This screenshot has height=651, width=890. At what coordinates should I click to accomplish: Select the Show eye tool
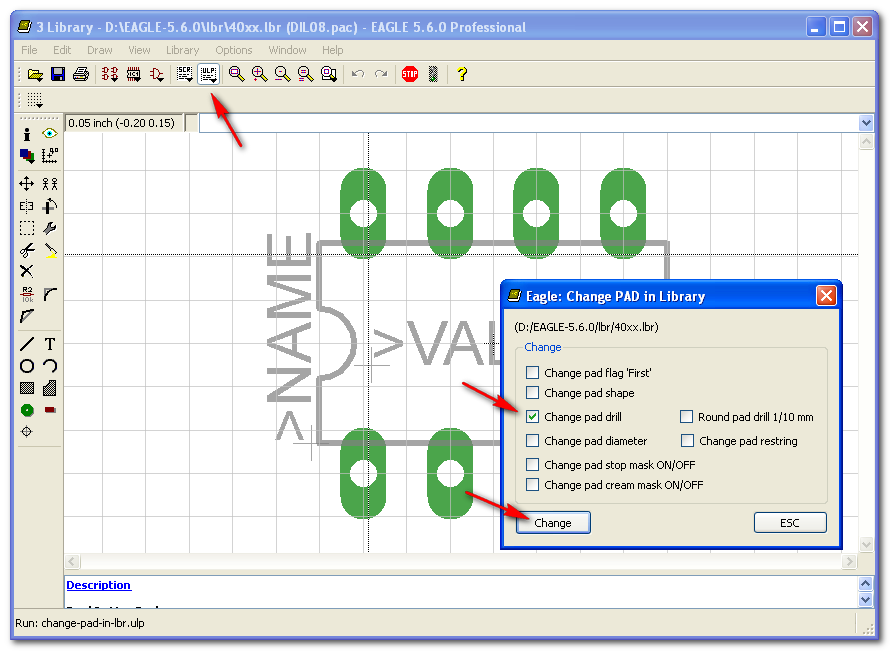click(50, 133)
